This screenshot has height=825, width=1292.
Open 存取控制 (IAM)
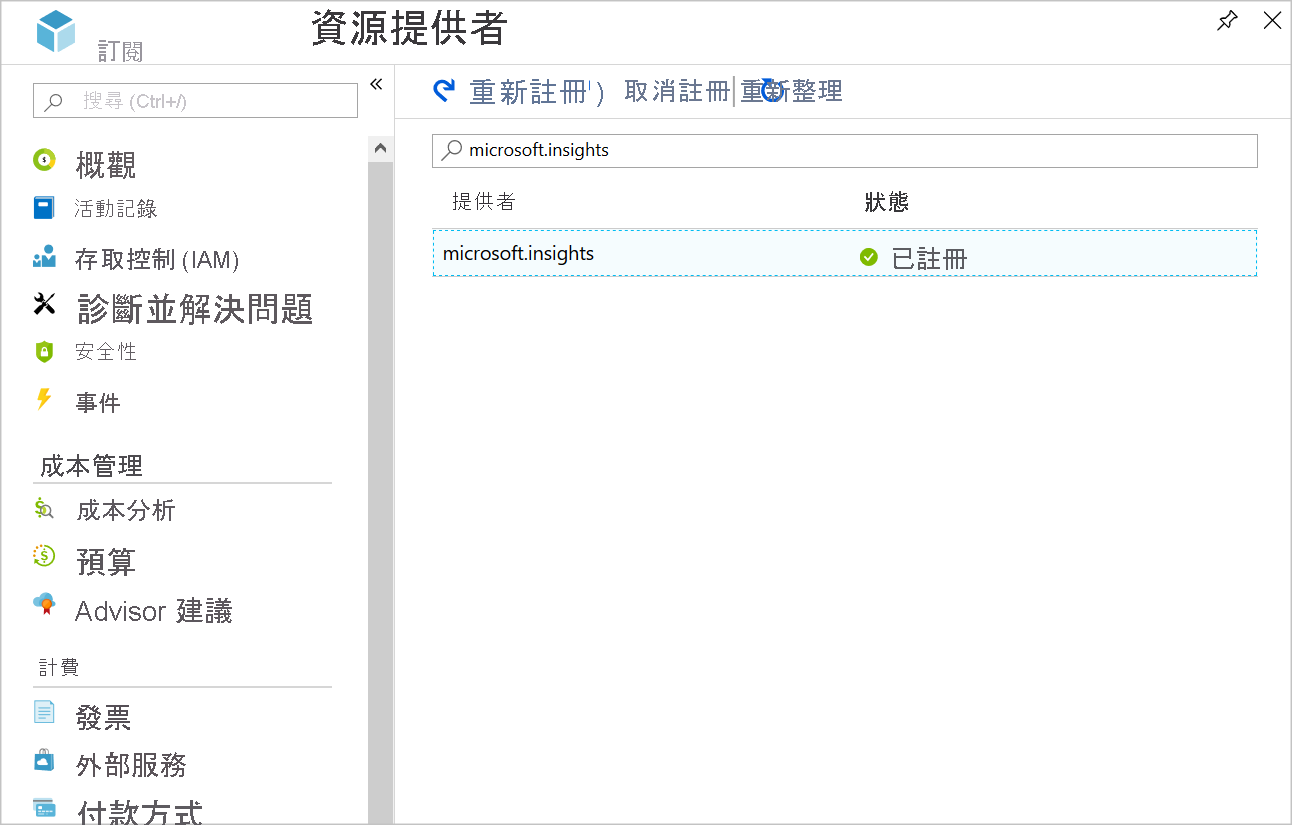pyautogui.click(x=157, y=260)
